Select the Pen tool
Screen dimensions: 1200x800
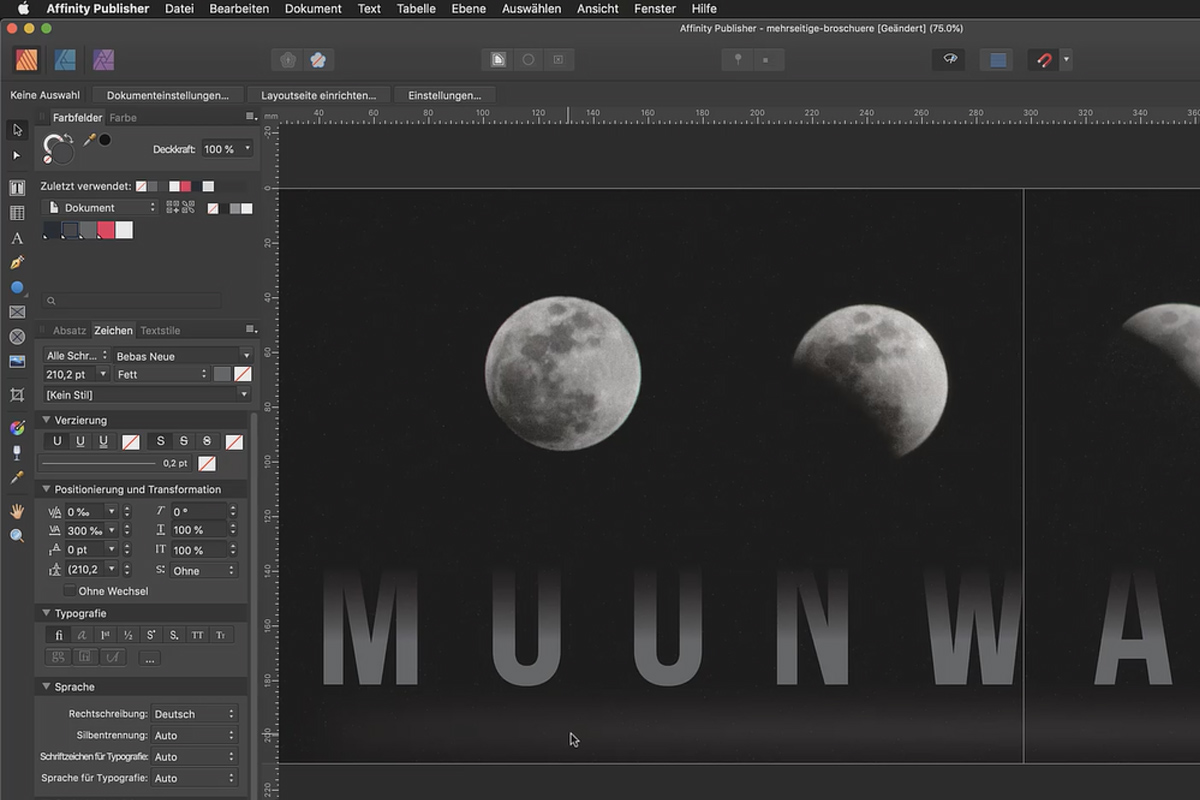pyautogui.click(x=17, y=263)
